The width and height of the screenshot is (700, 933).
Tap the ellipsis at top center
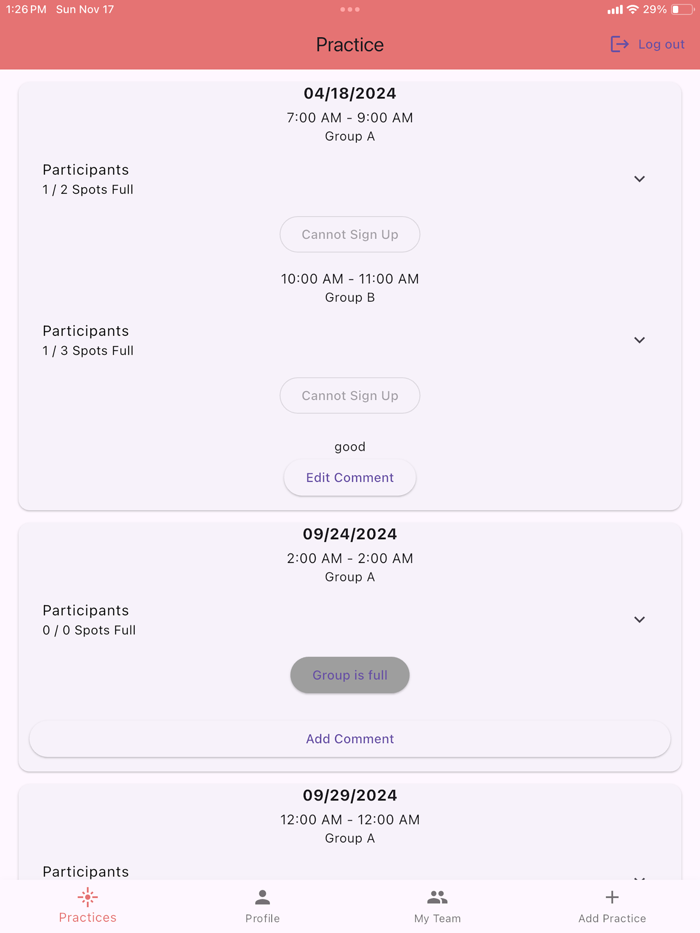[x=349, y=9]
